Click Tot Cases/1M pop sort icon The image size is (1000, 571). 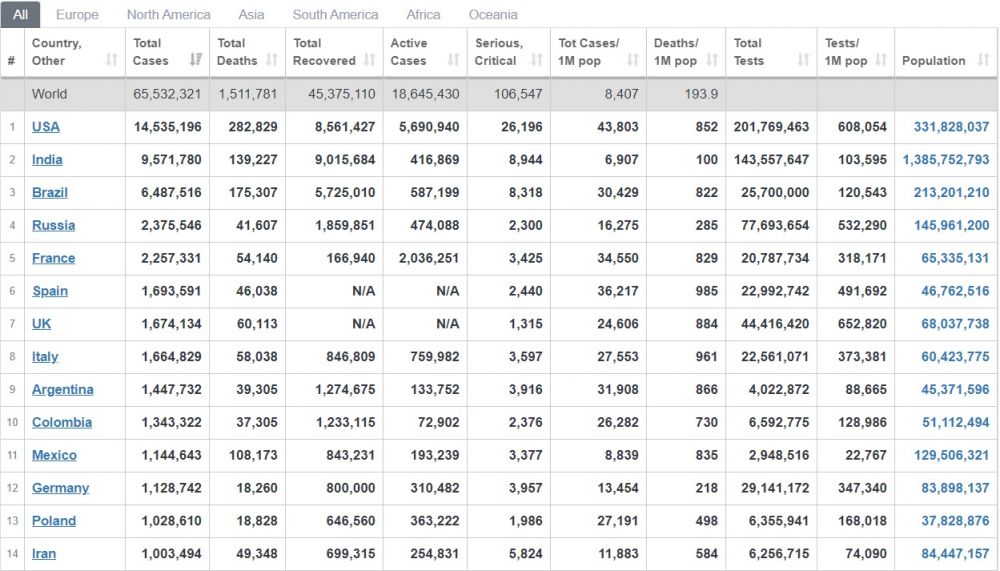(632, 60)
